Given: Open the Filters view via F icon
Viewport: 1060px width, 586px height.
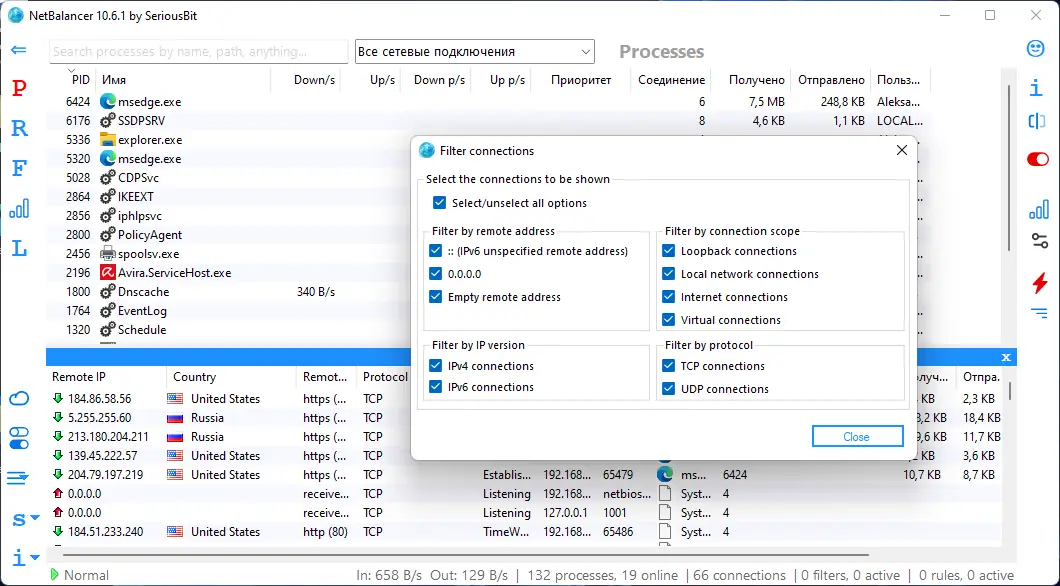Looking at the screenshot, I should click(x=19, y=168).
